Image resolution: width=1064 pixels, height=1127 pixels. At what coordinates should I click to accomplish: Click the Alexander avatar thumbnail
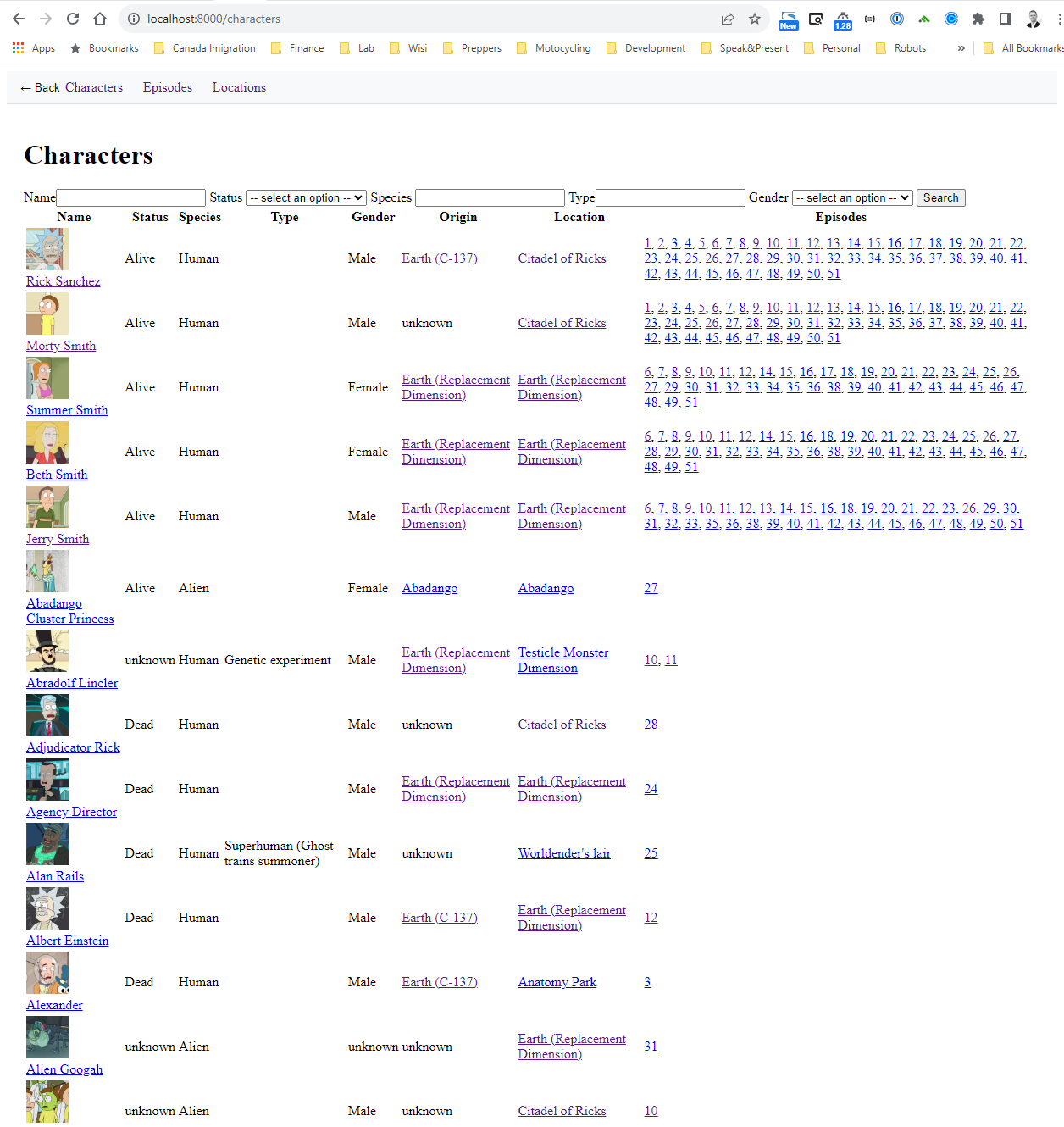(47, 973)
